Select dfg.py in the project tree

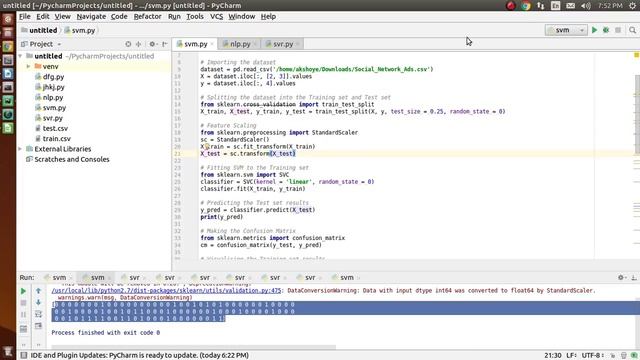coord(53,77)
